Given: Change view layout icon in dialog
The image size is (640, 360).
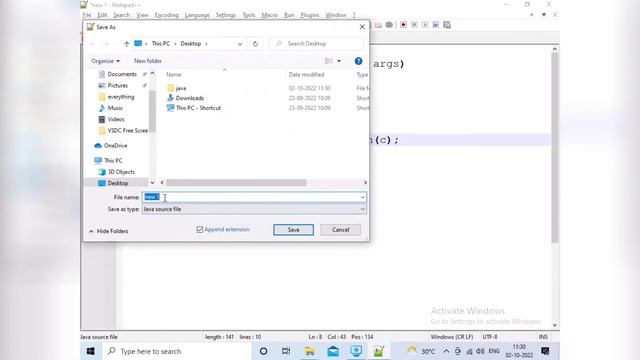Looking at the screenshot, I should 329,61.
